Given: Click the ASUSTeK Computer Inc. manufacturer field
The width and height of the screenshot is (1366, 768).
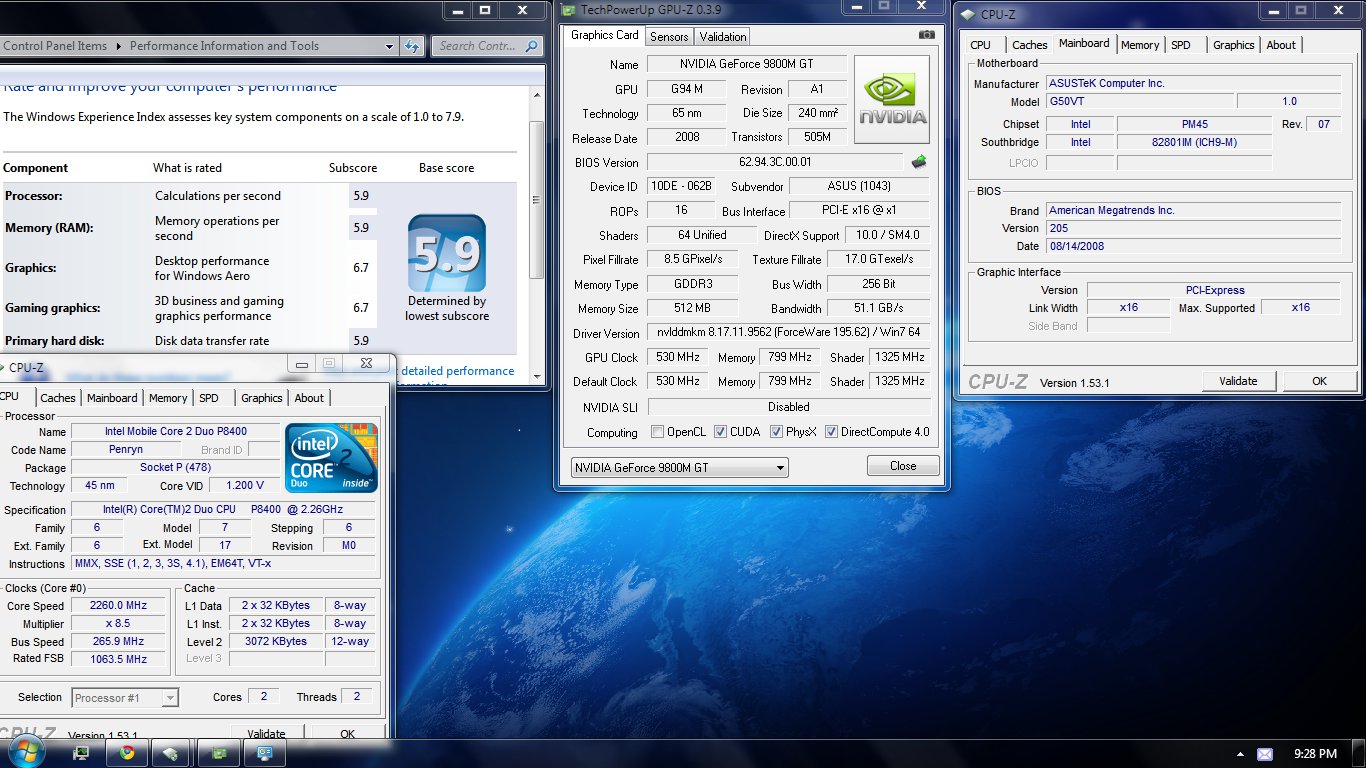Looking at the screenshot, I should click(x=1193, y=84).
